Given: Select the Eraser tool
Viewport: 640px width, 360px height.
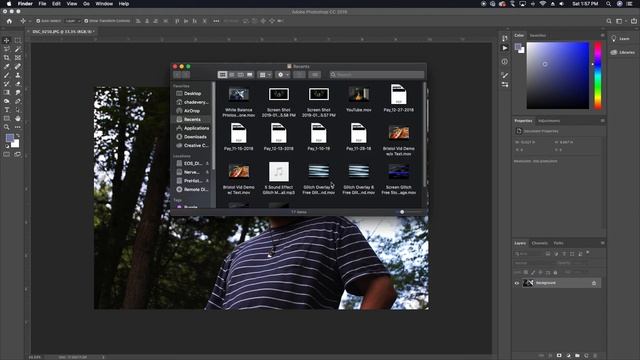Looking at the screenshot, I should [18, 84].
